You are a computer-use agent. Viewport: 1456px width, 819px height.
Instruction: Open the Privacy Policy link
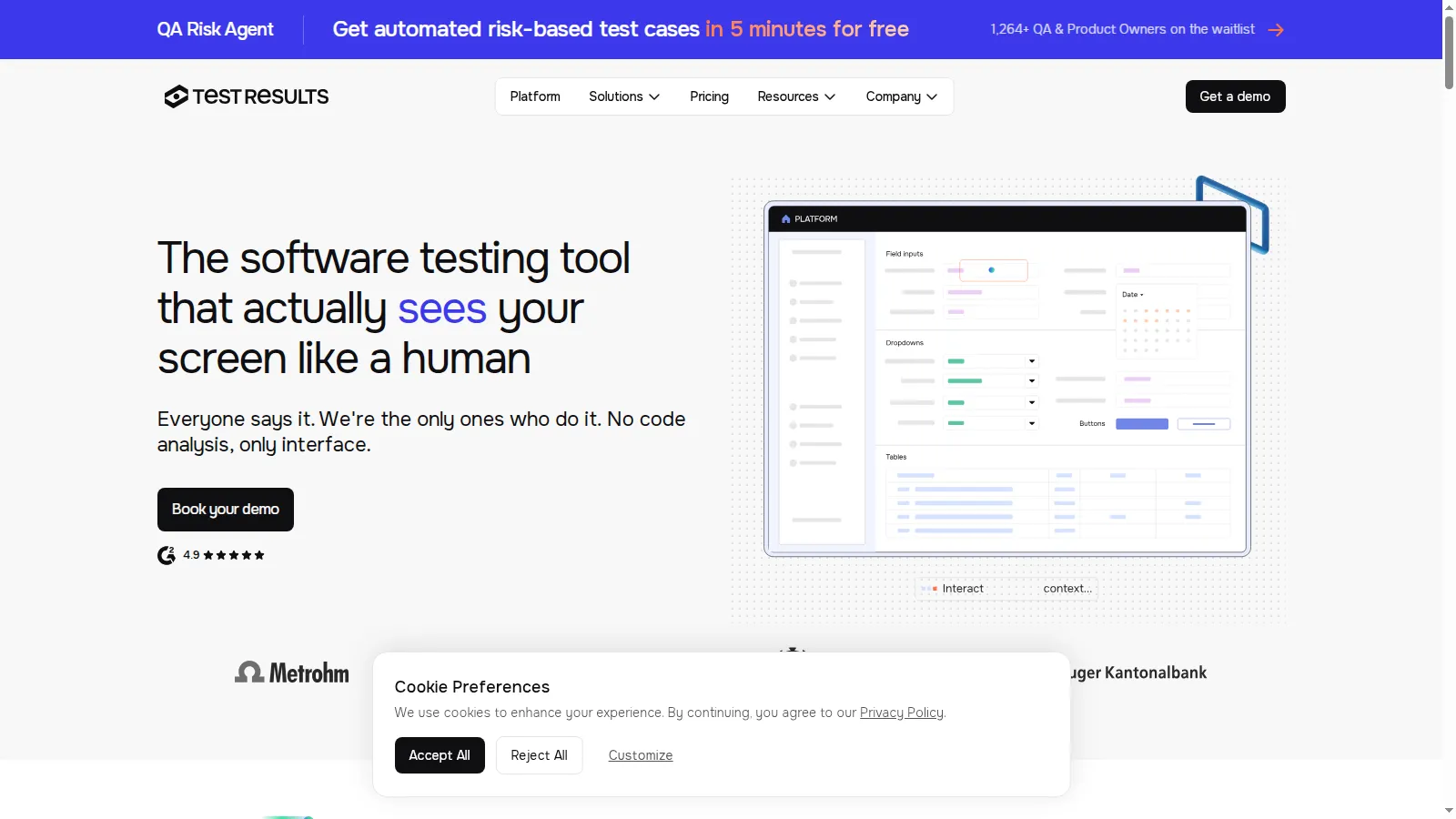point(902,713)
